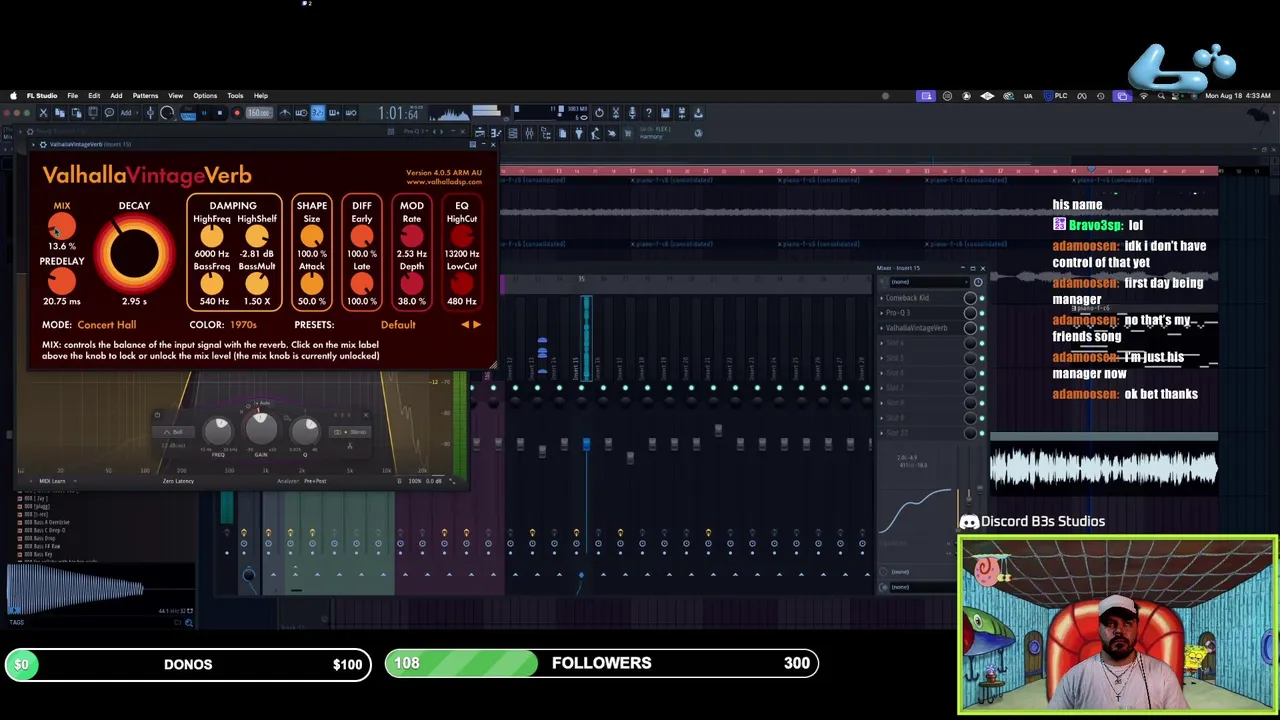
Task: Click the PREDELAY knob in ValhallaVintageVerb
Action: 62,281
